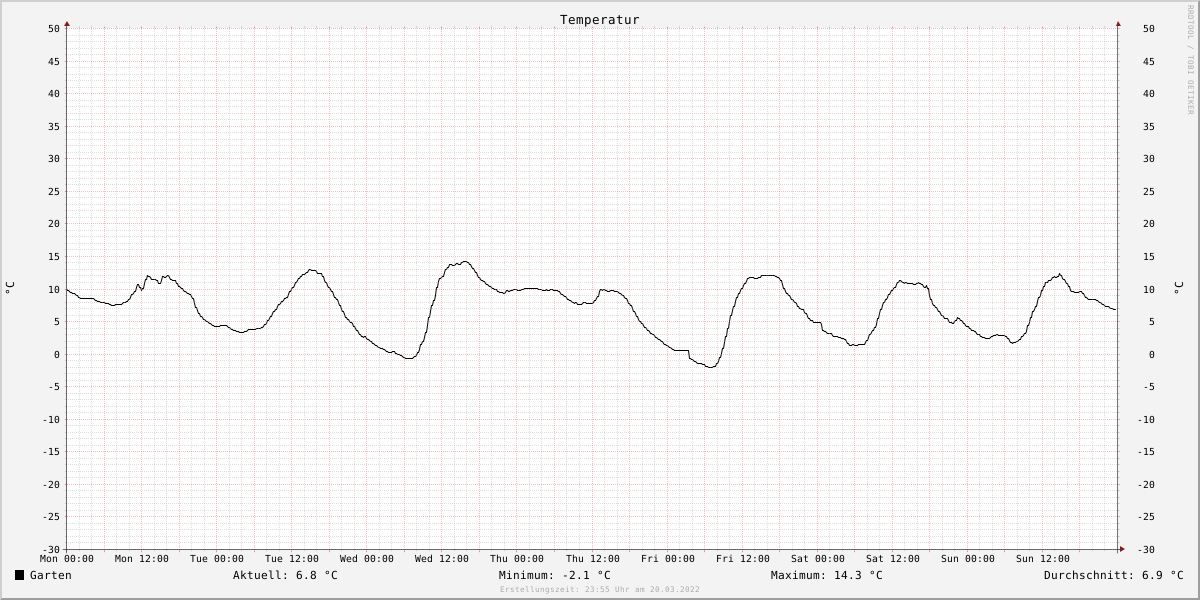Screen dimensions: 1200x600
Task: Select the 'Minimum: -2.1 °C' value
Action: click(555, 575)
